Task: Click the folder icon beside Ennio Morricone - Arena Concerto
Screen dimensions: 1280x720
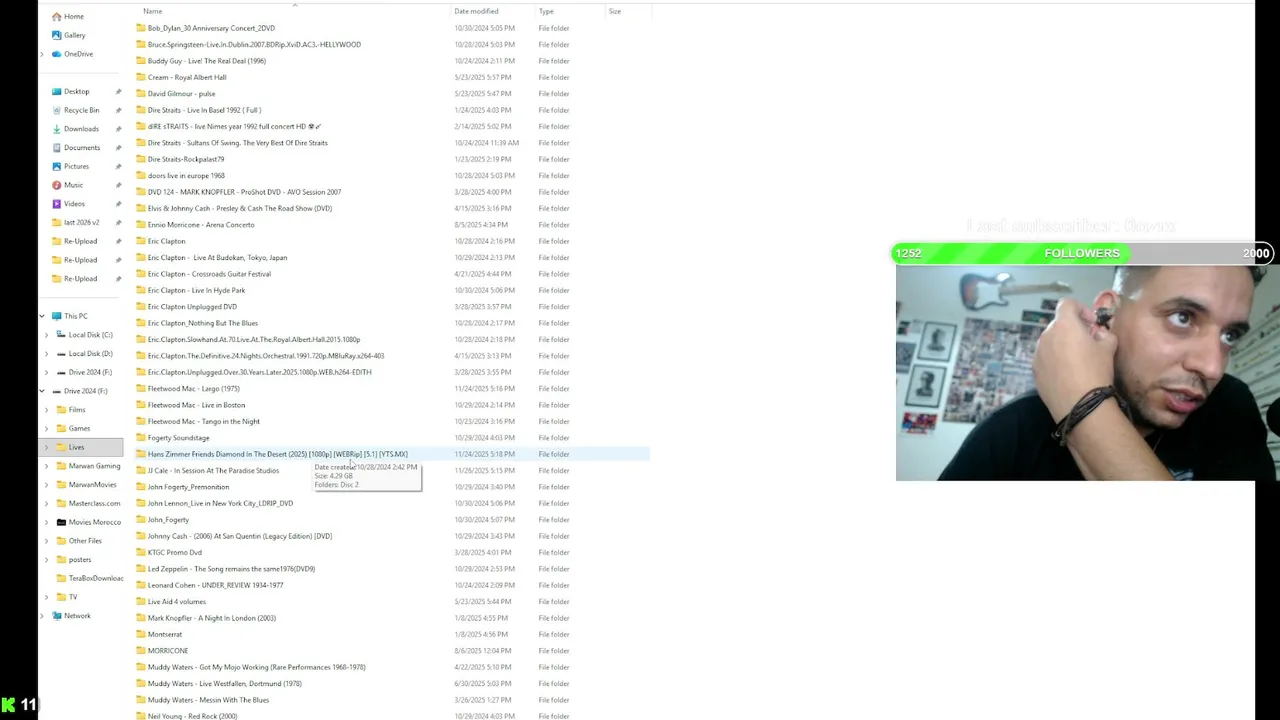Action: pos(141,225)
